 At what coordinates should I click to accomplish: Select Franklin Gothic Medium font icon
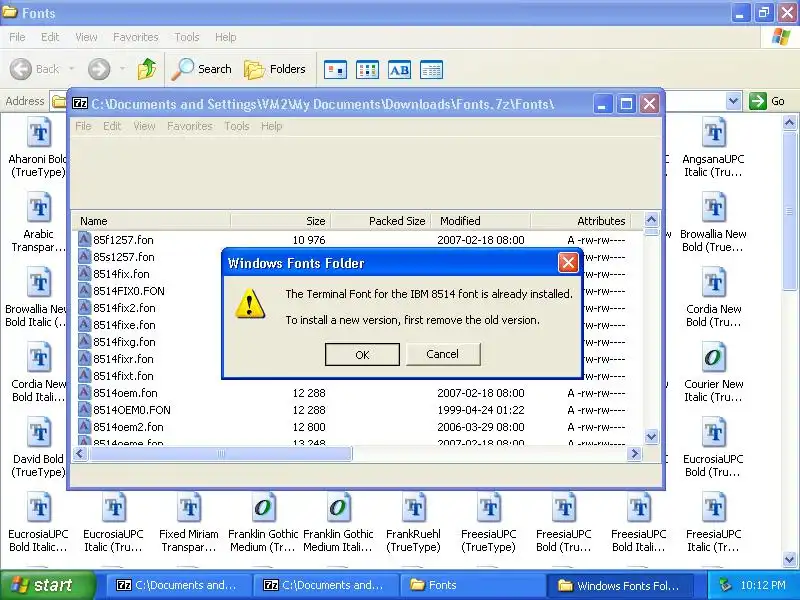click(x=263, y=508)
